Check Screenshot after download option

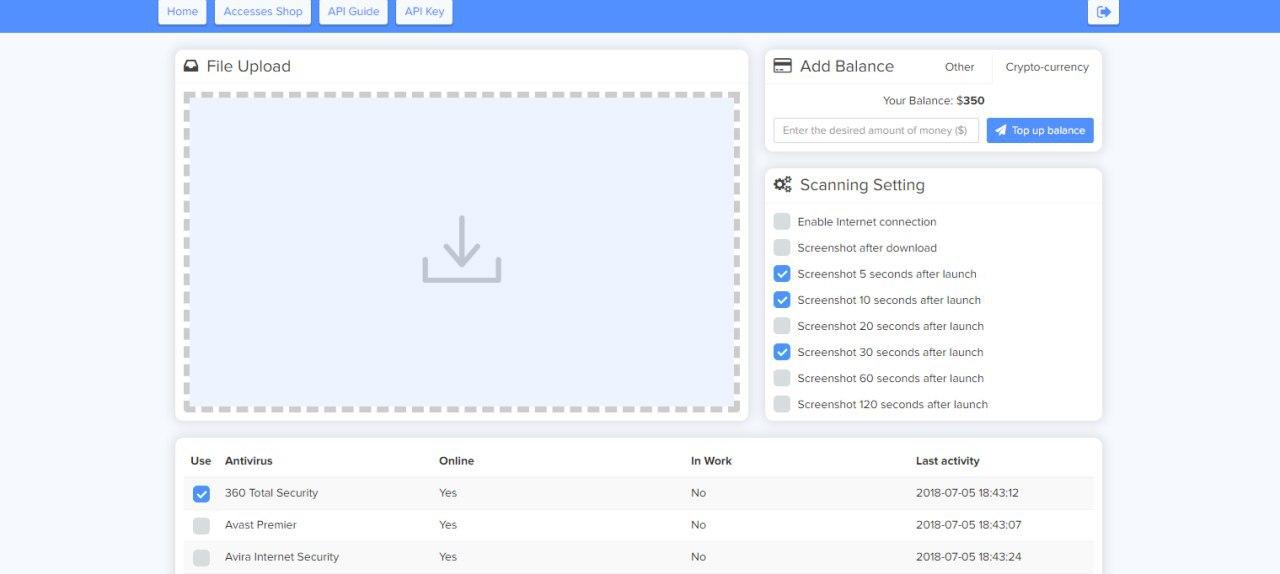782,248
